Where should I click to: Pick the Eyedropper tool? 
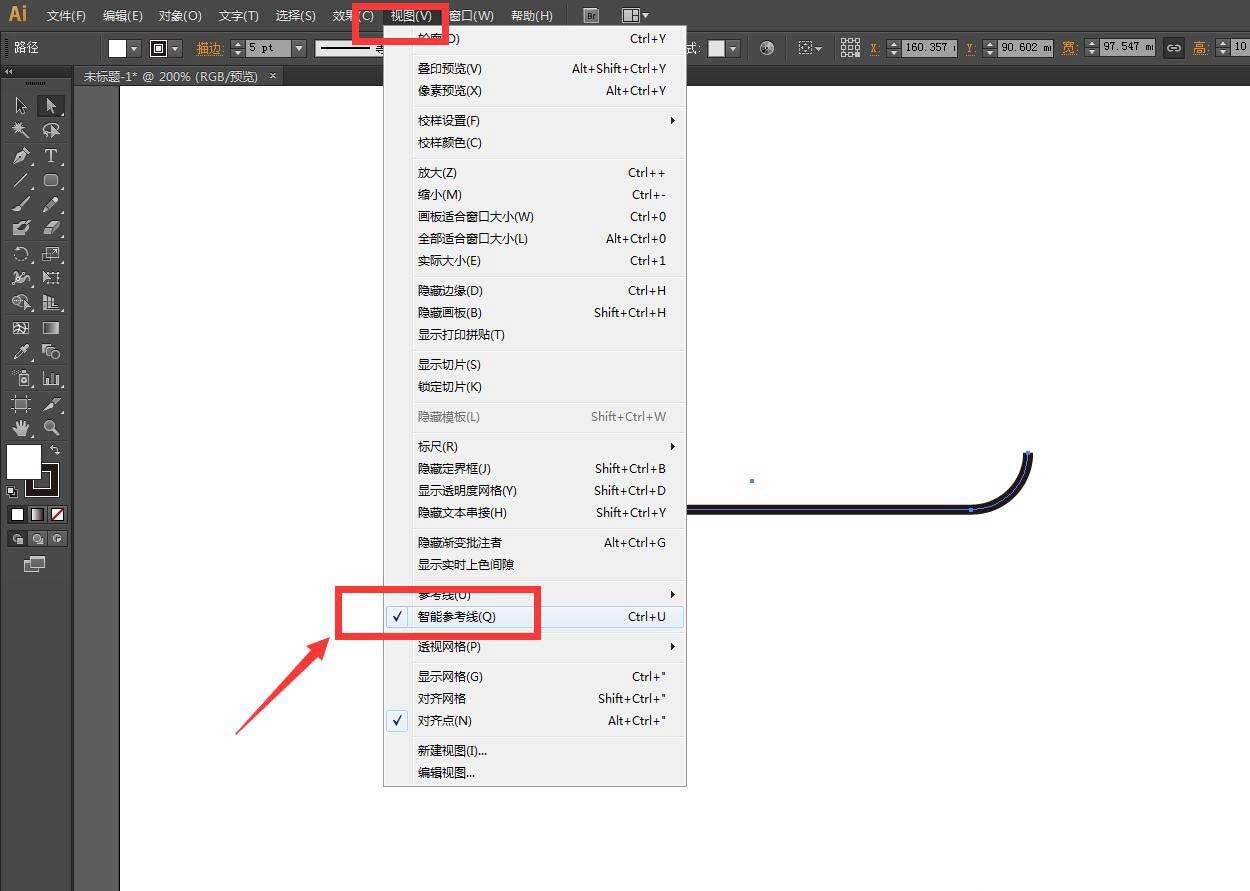(22, 352)
